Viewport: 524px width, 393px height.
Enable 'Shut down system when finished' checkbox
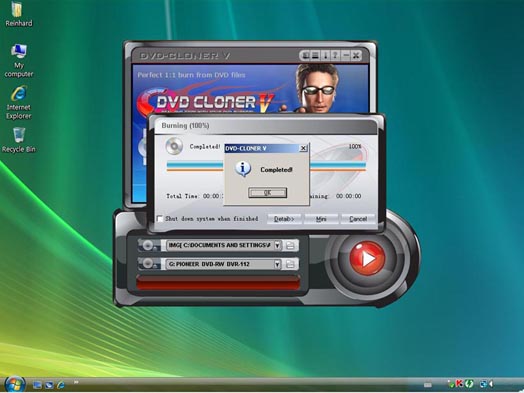[160, 219]
